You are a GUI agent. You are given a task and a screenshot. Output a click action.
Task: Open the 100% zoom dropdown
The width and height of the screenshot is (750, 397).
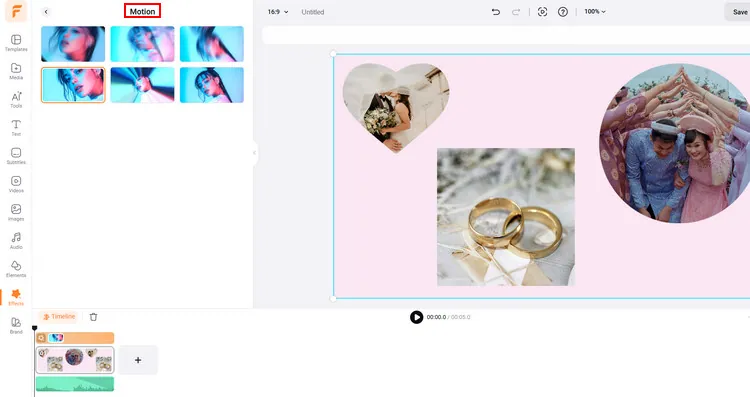coord(595,11)
